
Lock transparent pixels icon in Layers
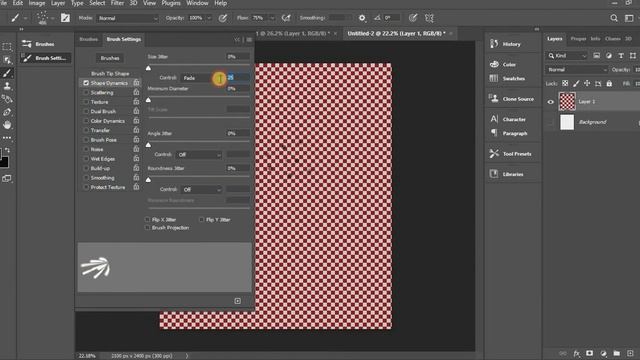coord(565,83)
